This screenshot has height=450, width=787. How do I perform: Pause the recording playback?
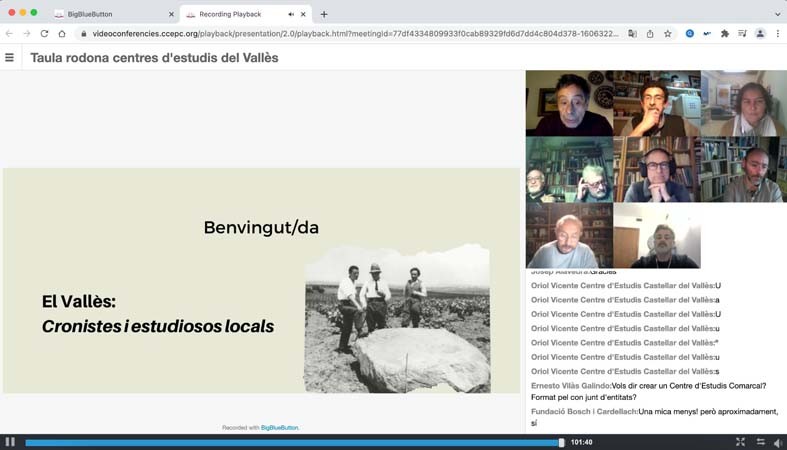tap(10, 442)
